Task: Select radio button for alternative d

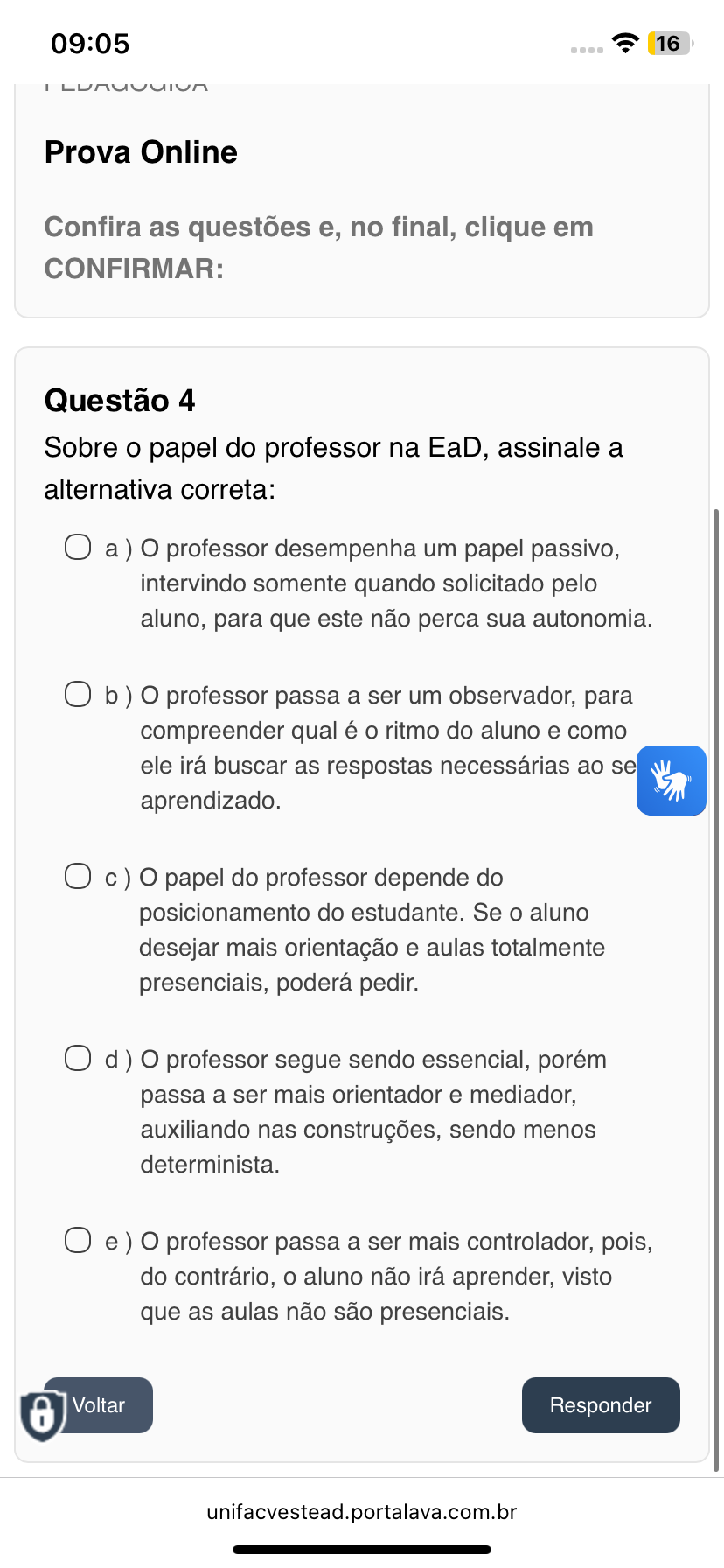Action: pos(78,1059)
